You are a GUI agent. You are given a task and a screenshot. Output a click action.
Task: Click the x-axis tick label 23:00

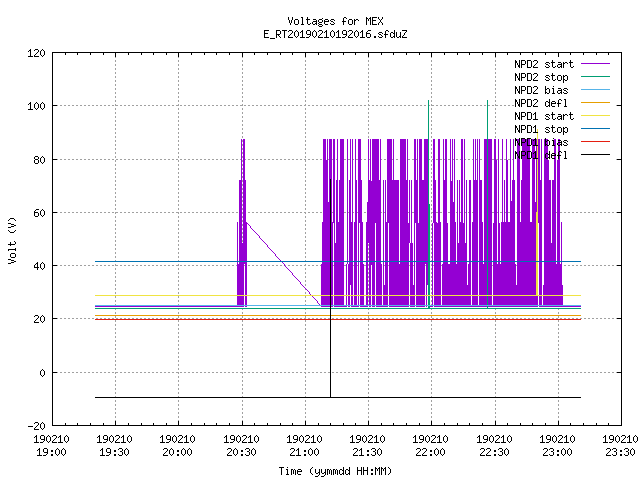click(558, 452)
